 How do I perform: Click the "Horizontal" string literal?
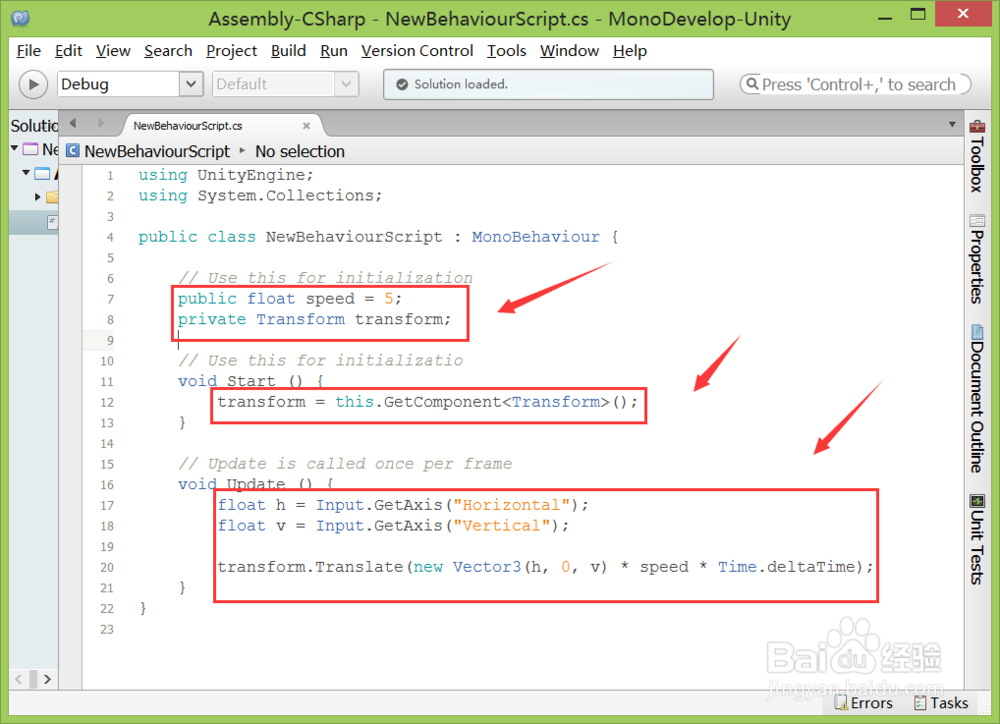click(x=511, y=505)
